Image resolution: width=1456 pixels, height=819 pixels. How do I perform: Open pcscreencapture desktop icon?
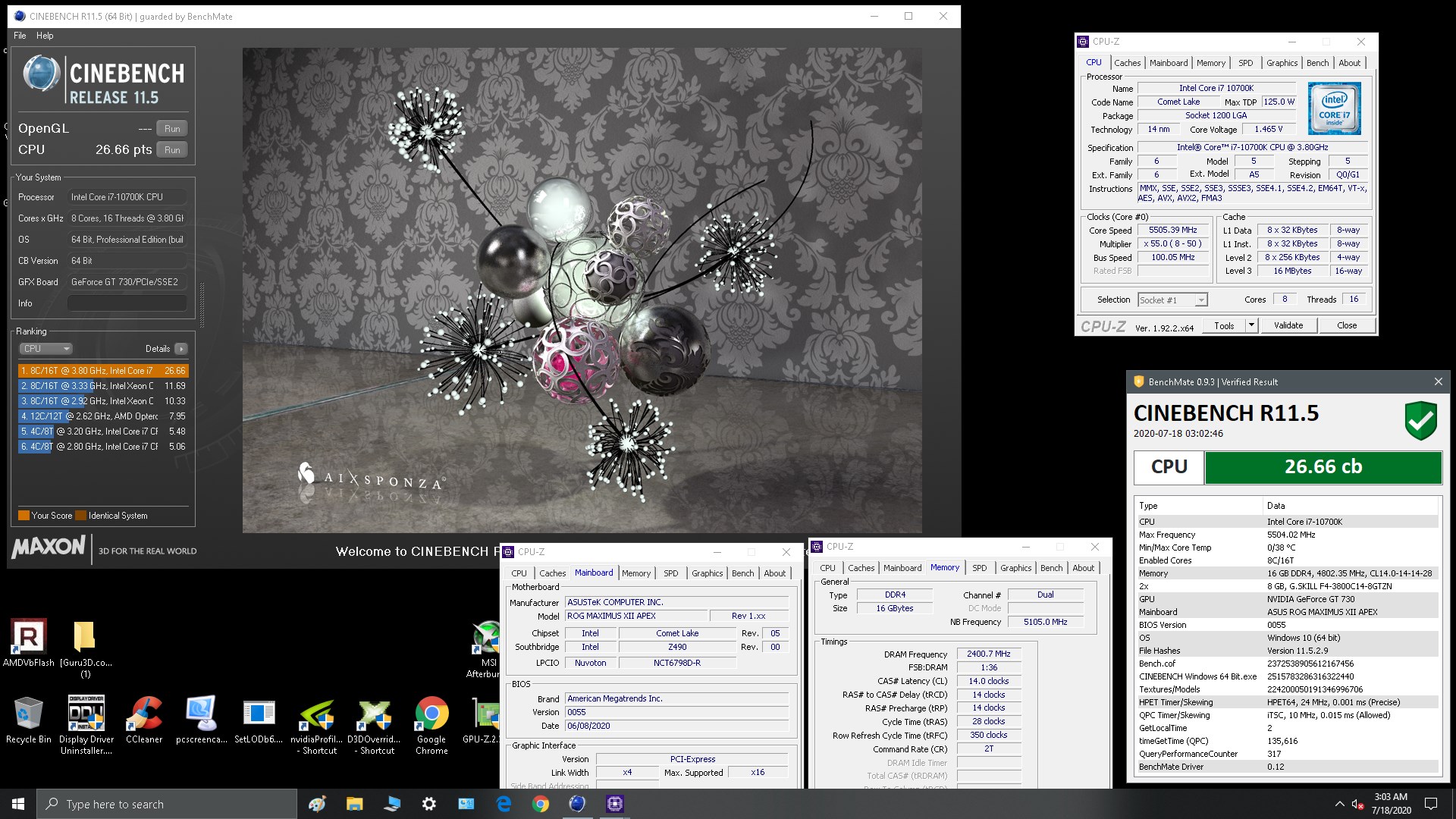click(x=201, y=720)
